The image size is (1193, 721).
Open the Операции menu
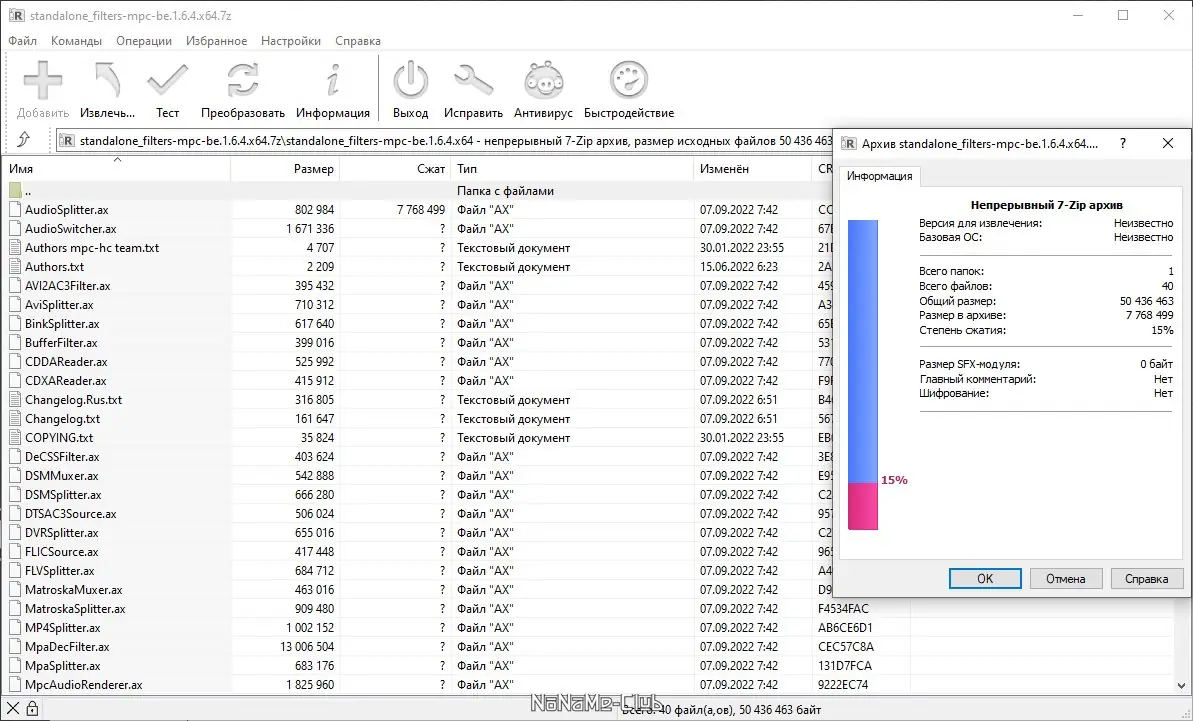click(x=144, y=41)
